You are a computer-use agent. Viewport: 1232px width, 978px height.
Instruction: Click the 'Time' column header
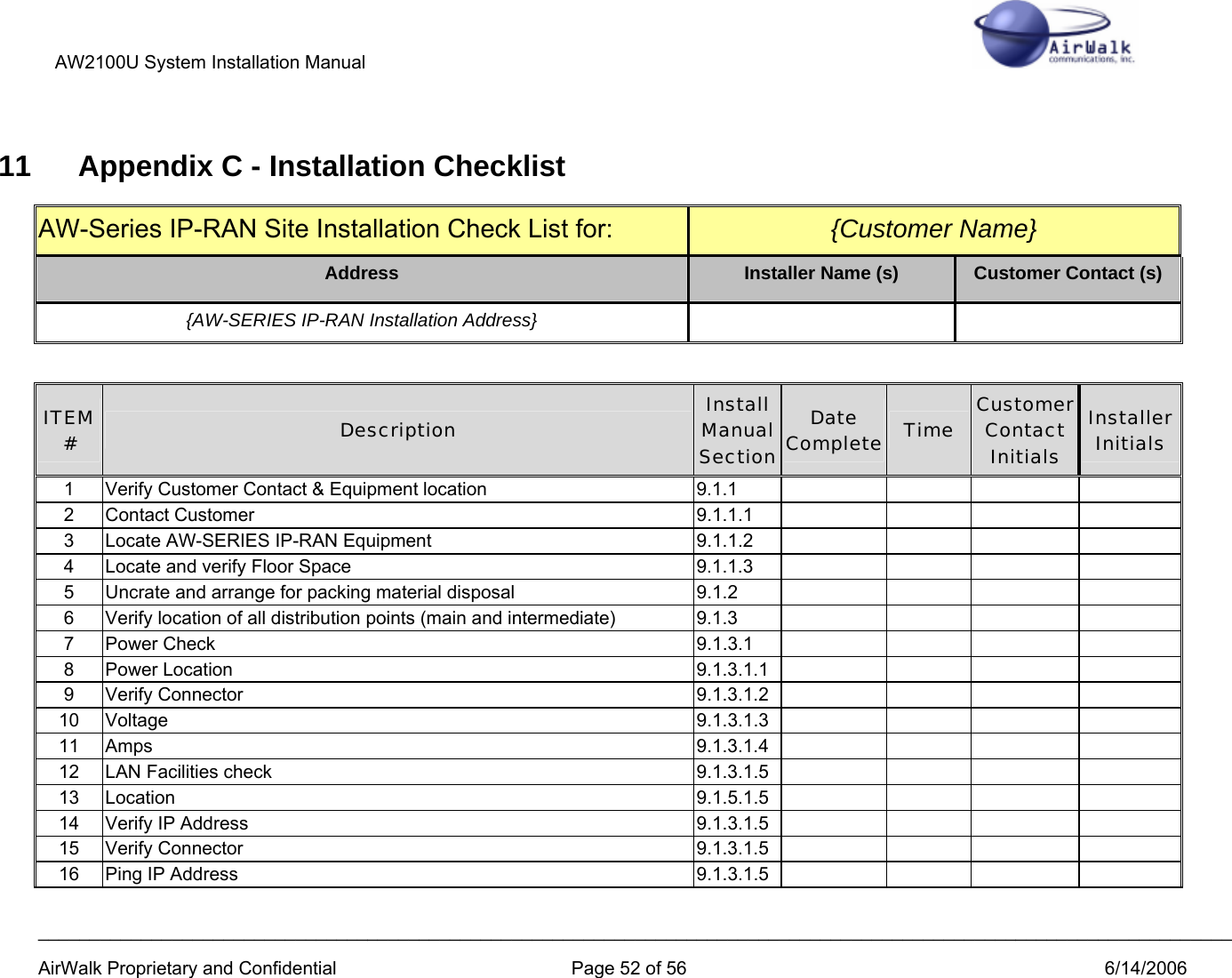928,430
